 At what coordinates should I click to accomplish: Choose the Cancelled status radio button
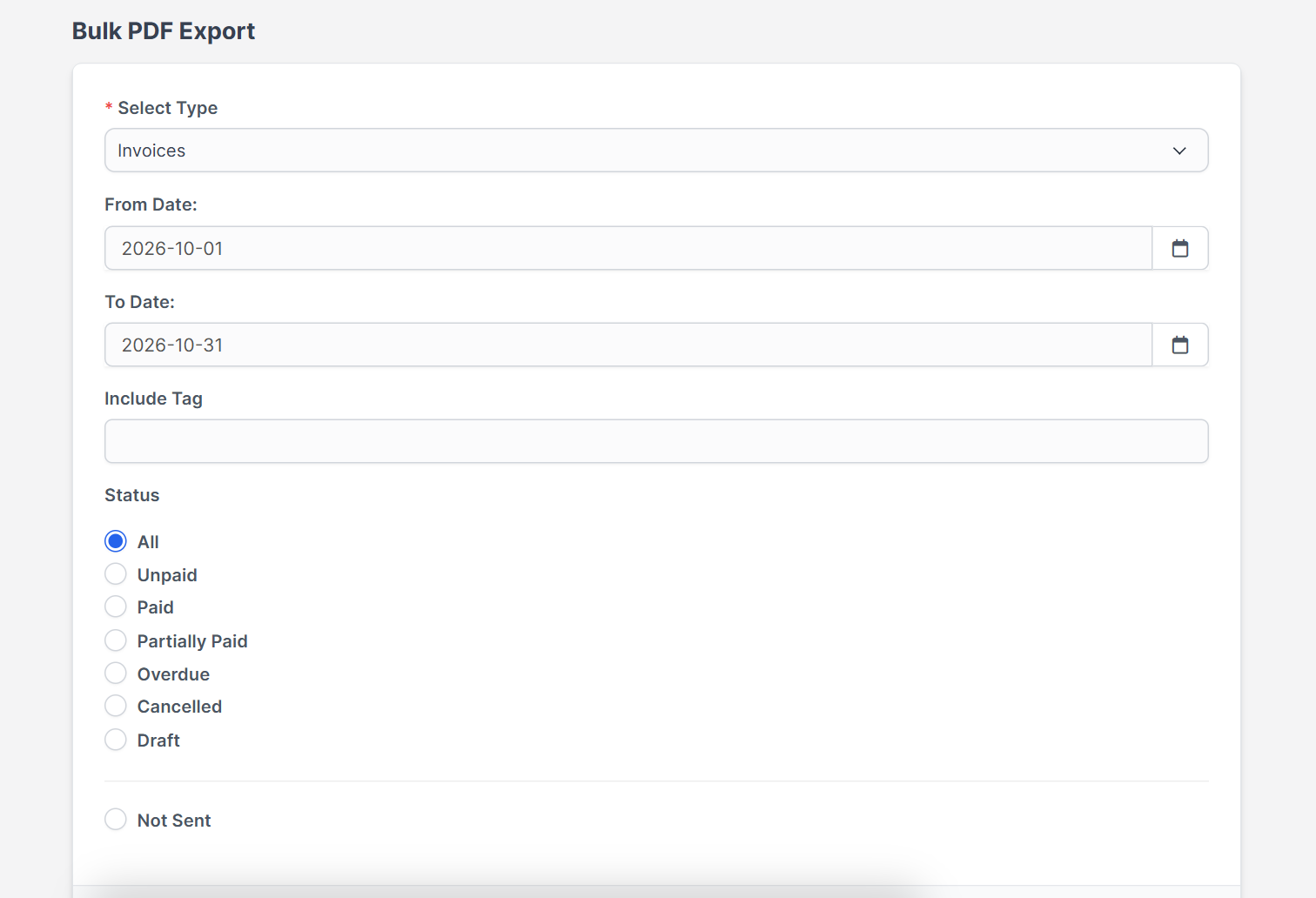[x=116, y=706]
